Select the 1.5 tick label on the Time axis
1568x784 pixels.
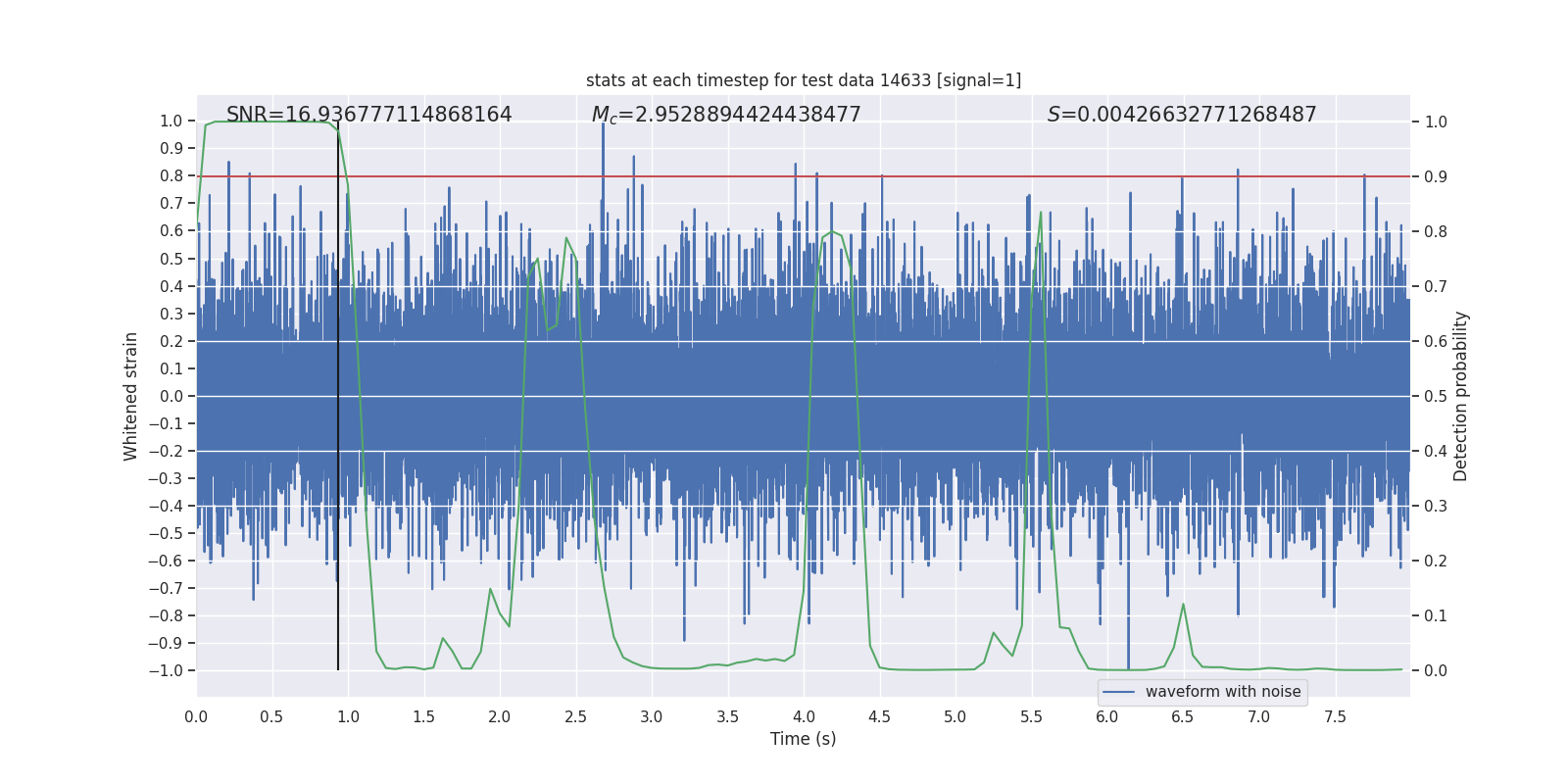(423, 716)
